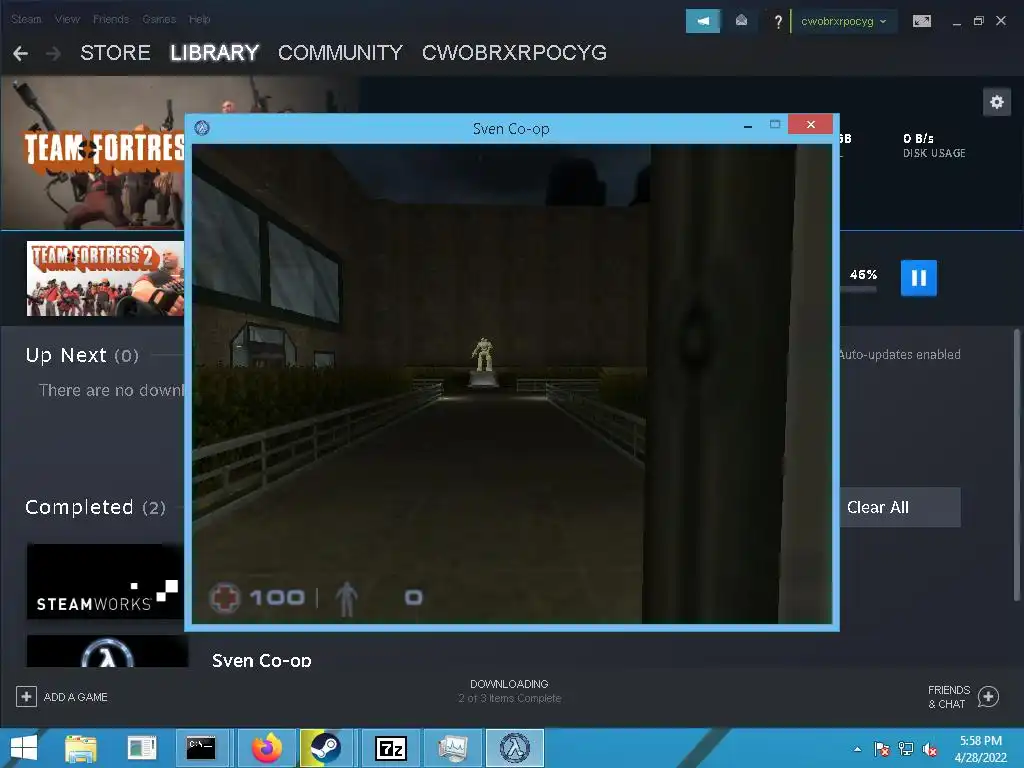The height and width of the screenshot is (768, 1024).
Task: Open the Games menu
Action: [159, 20]
